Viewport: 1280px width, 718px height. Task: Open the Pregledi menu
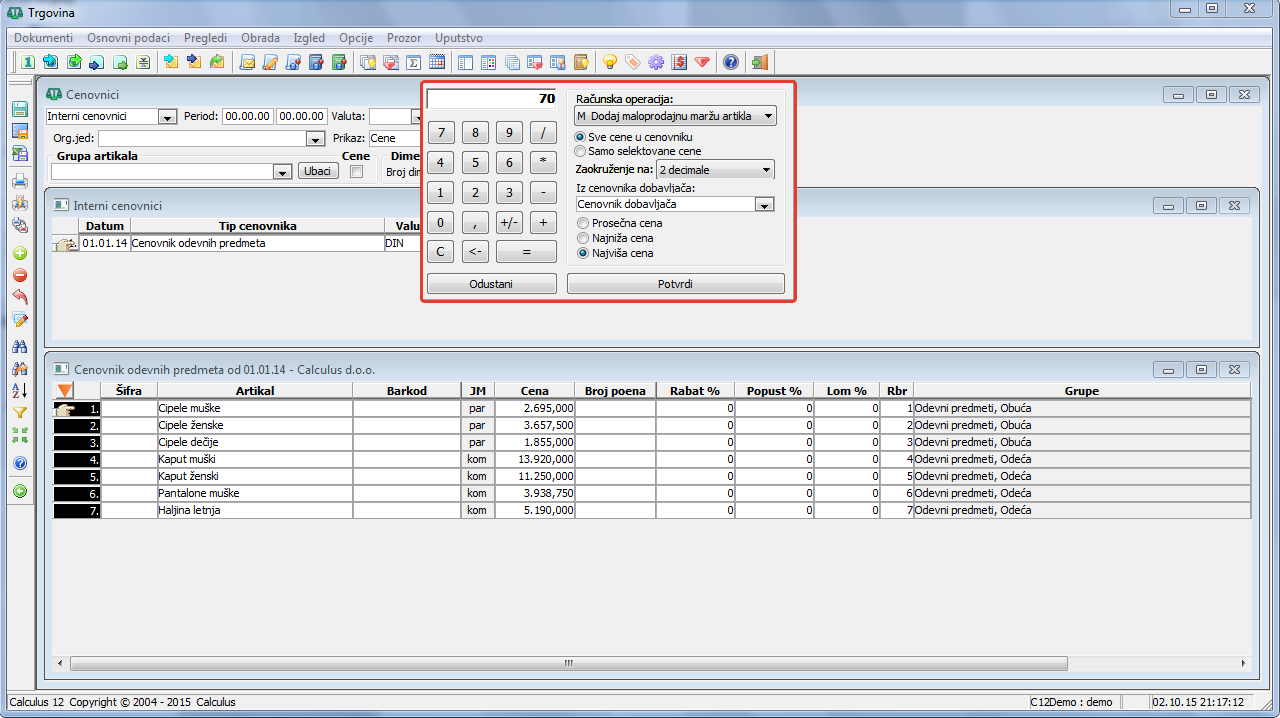click(204, 37)
